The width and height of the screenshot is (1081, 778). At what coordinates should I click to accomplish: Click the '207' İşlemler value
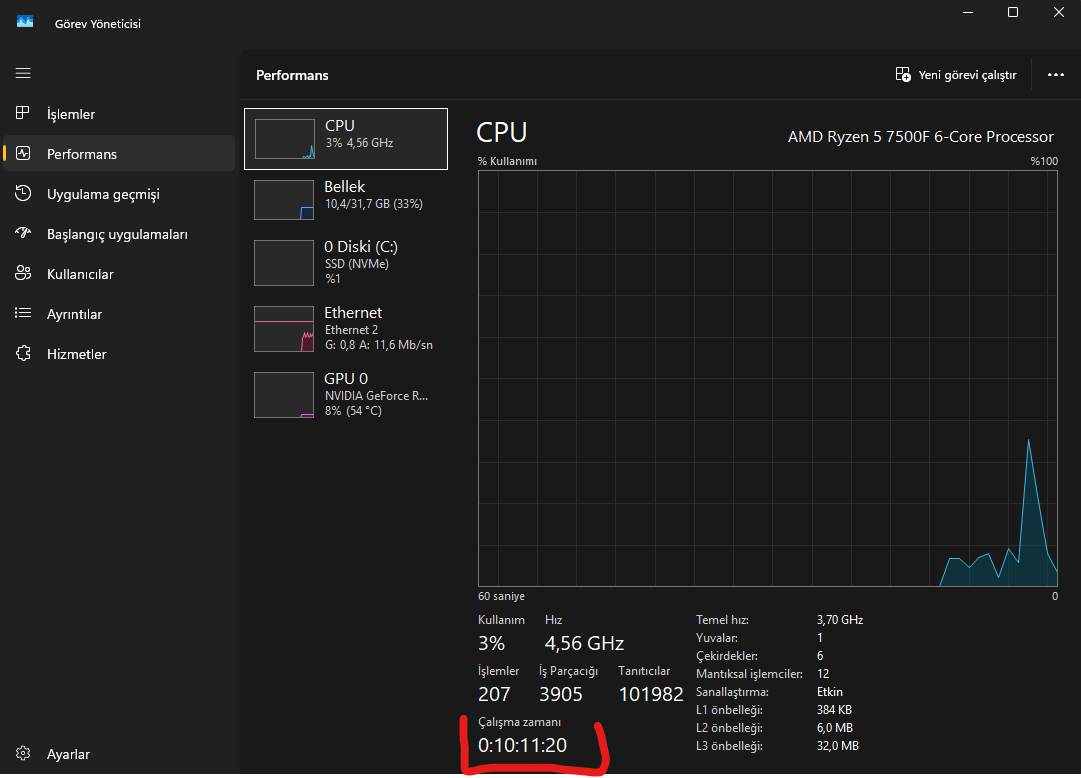(x=494, y=694)
